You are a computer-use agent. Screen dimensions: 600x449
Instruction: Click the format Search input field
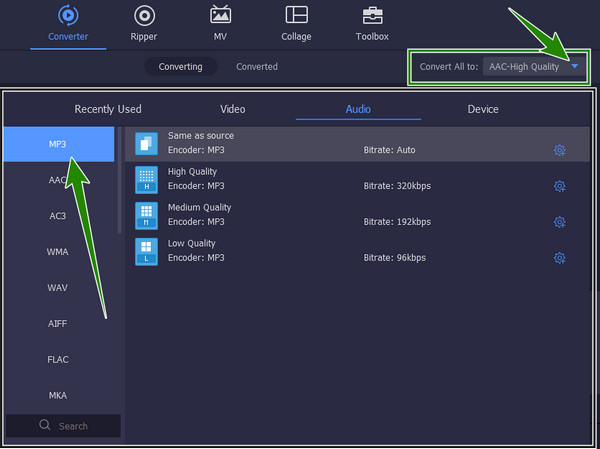tap(63, 426)
